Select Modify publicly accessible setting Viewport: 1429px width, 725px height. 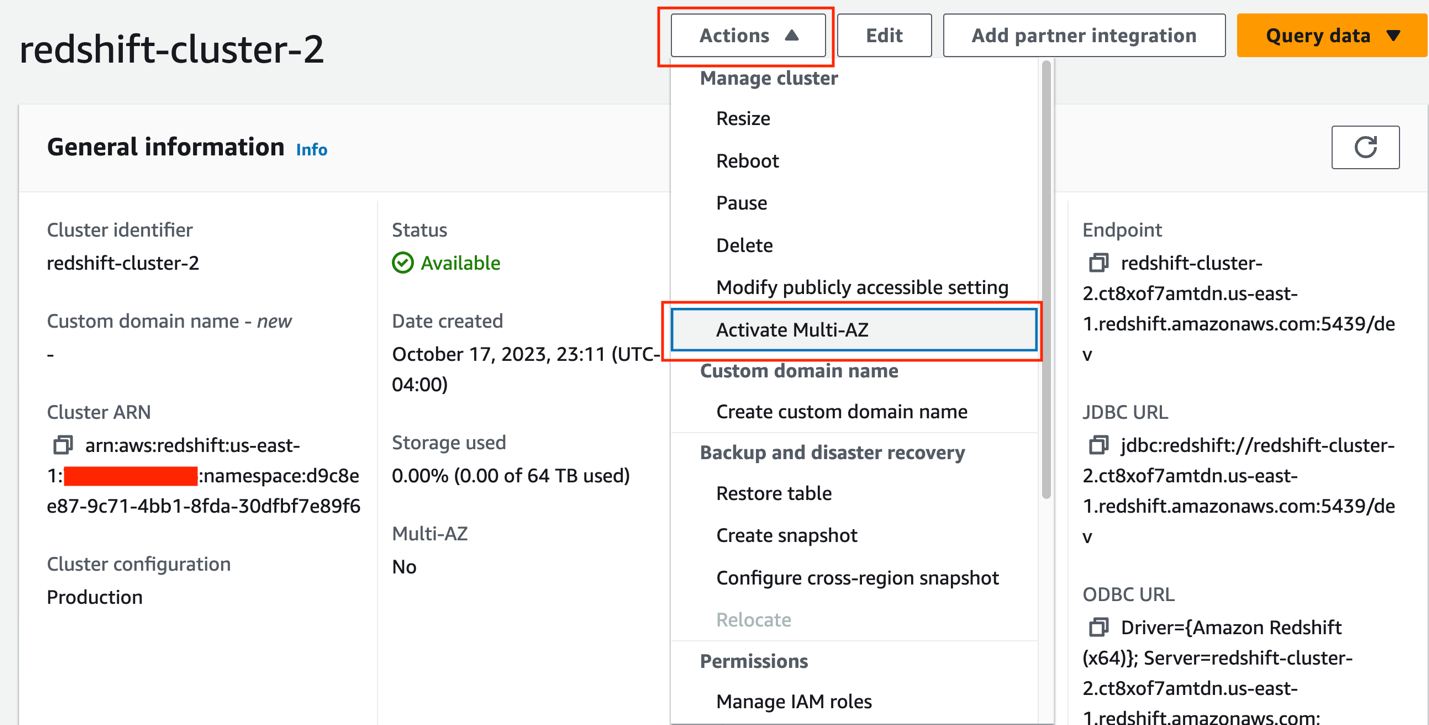pos(855,288)
